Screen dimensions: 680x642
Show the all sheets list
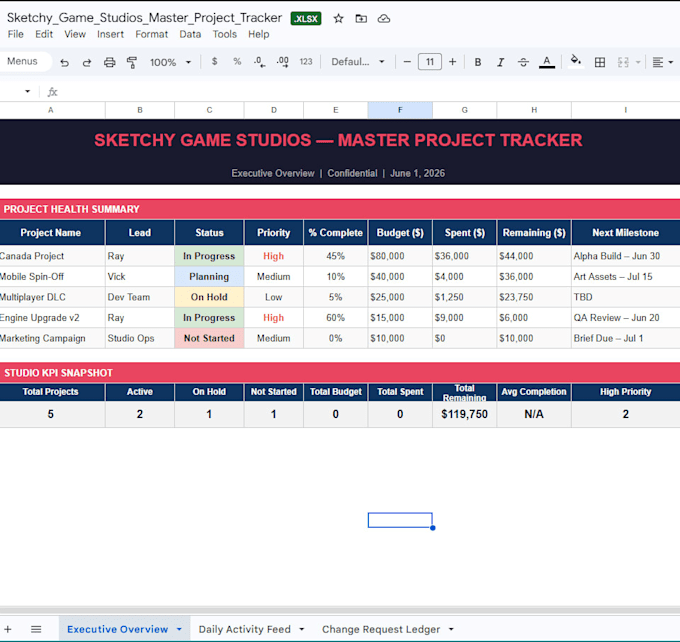coord(36,629)
